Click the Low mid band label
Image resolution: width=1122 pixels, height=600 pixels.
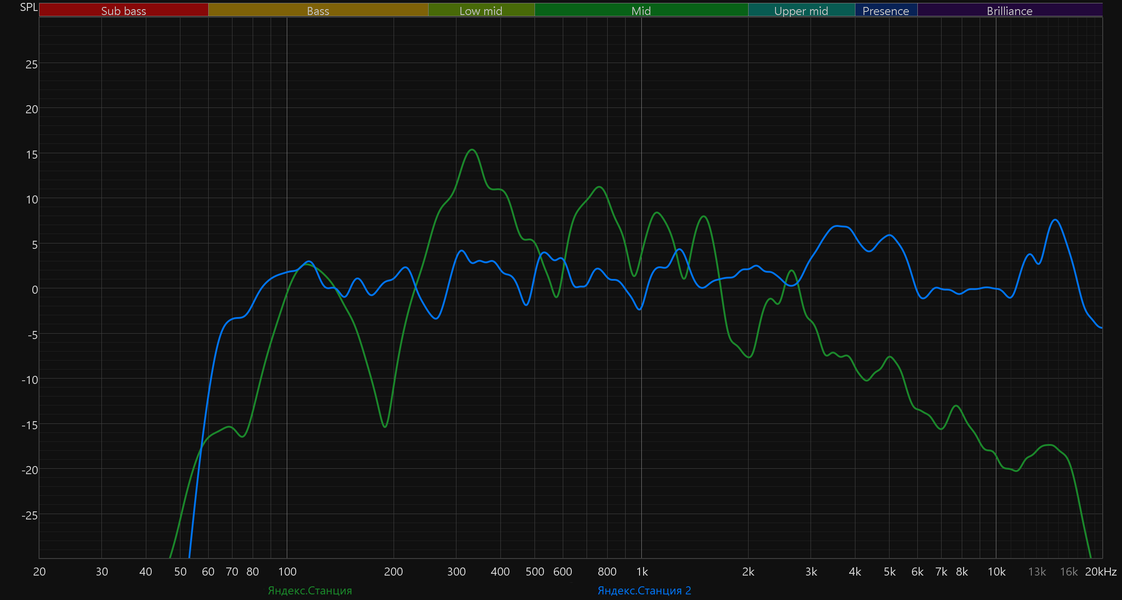pyautogui.click(x=481, y=11)
